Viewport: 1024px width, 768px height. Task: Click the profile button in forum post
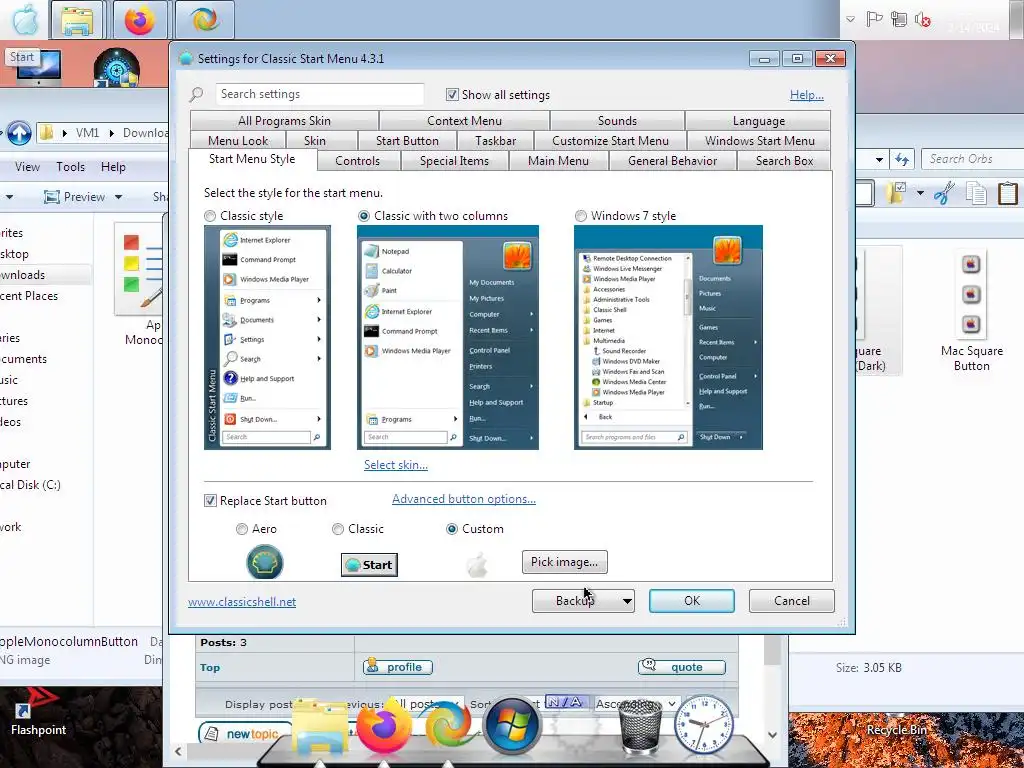(398, 667)
